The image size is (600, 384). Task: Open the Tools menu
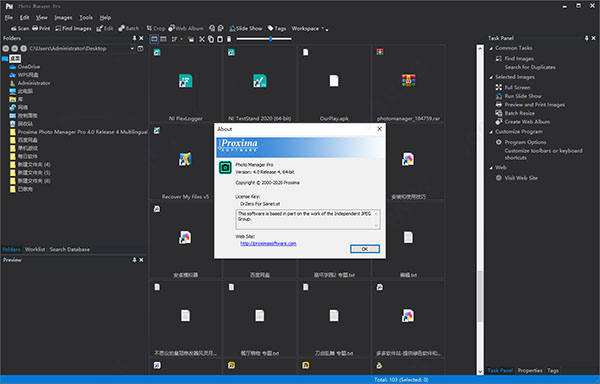86,18
